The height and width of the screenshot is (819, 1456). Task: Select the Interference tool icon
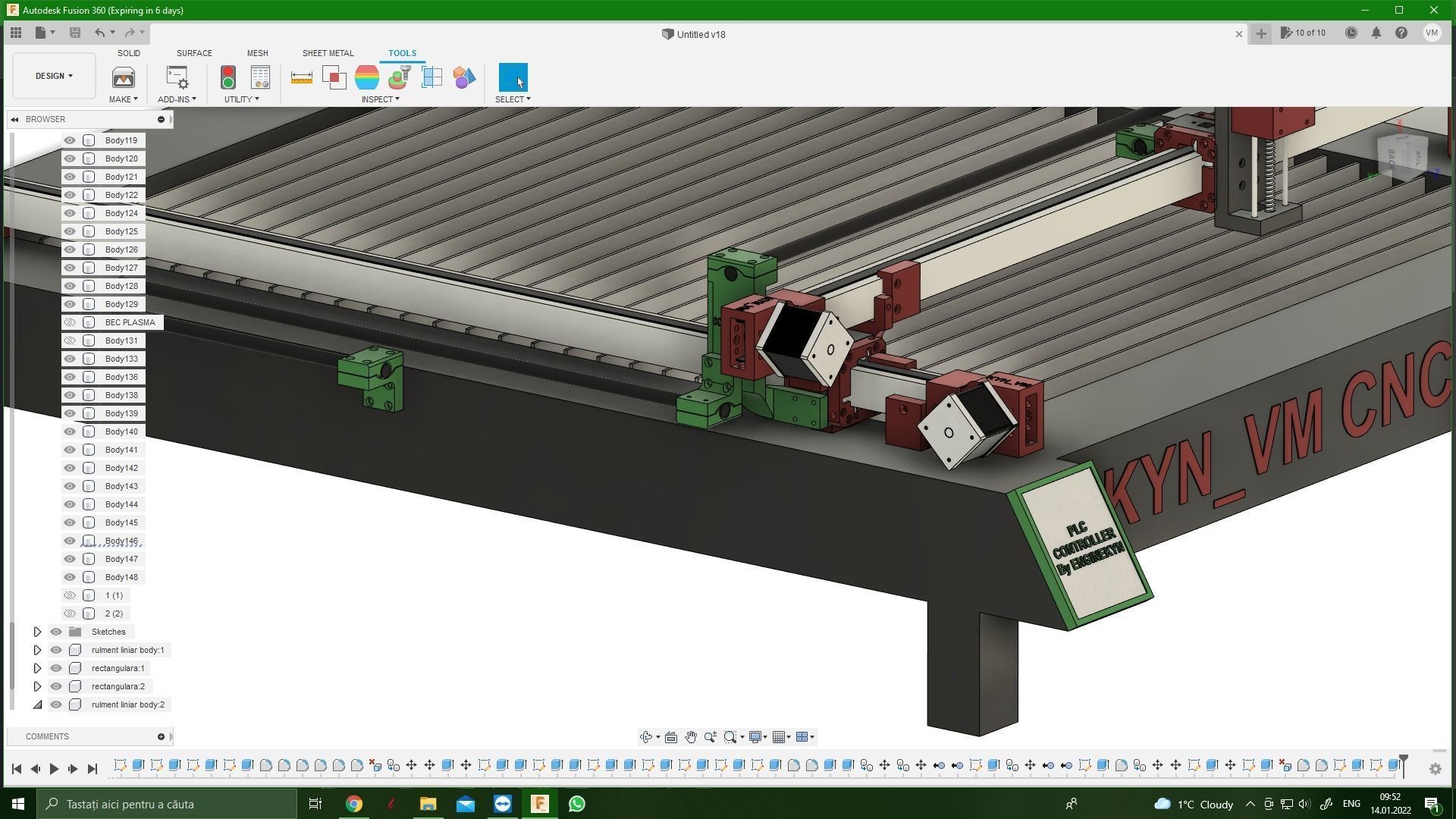click(334, 77)
